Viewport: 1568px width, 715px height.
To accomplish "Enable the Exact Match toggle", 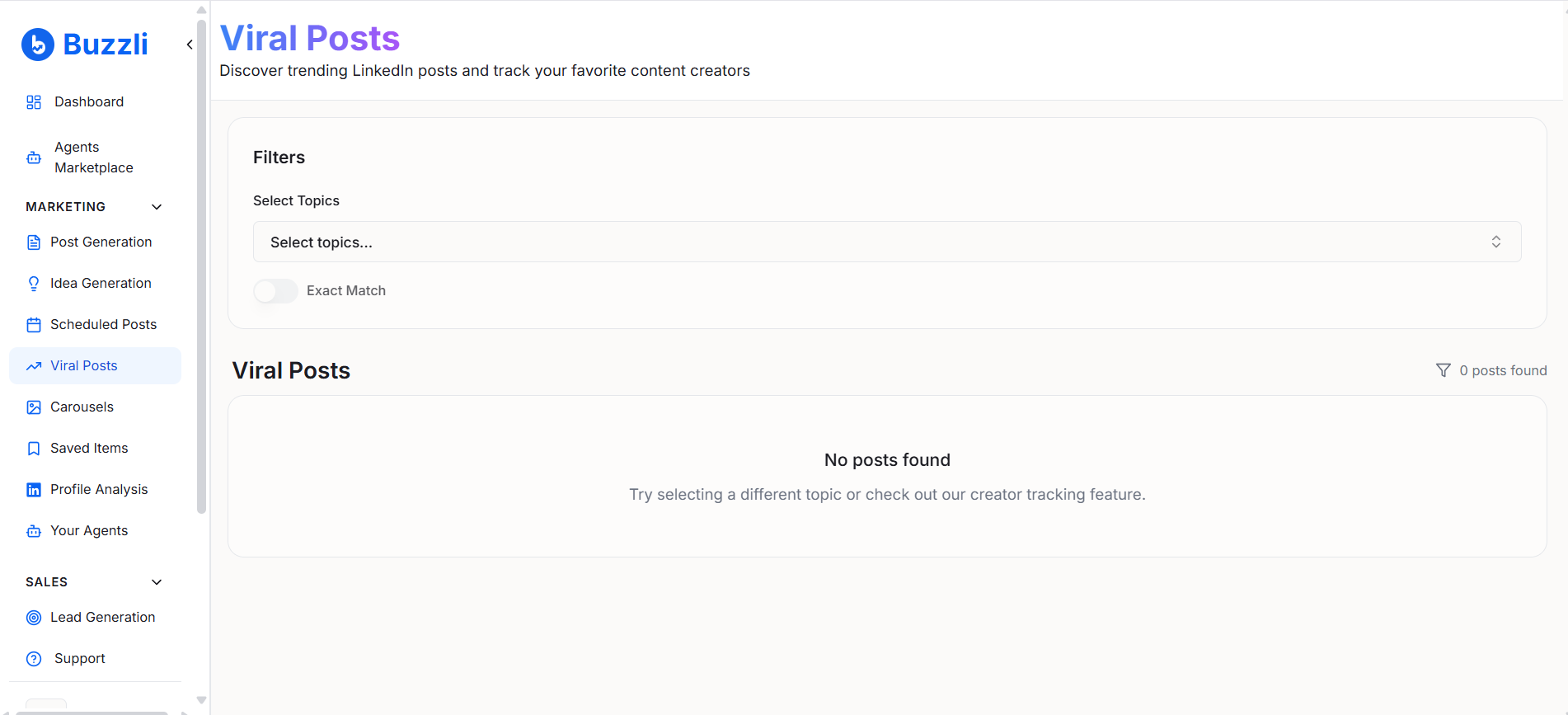I will [275, 290].
